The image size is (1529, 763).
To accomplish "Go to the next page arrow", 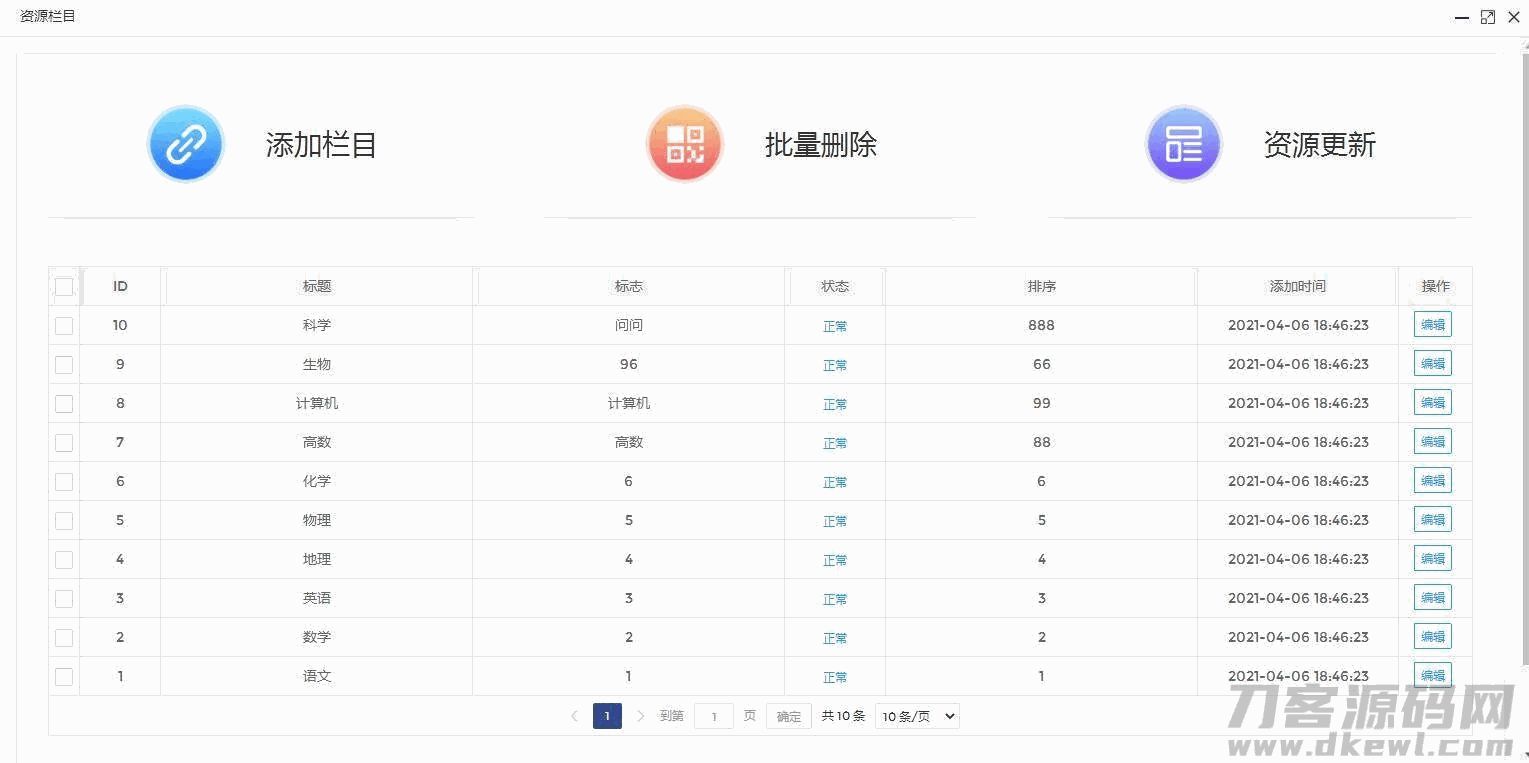I will 641,716.
